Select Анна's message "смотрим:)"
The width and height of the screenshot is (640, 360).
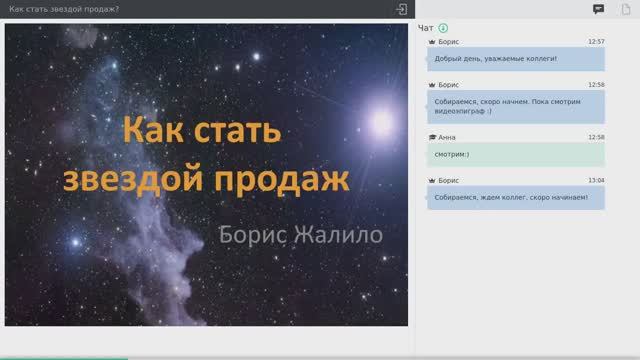[516, 155]
